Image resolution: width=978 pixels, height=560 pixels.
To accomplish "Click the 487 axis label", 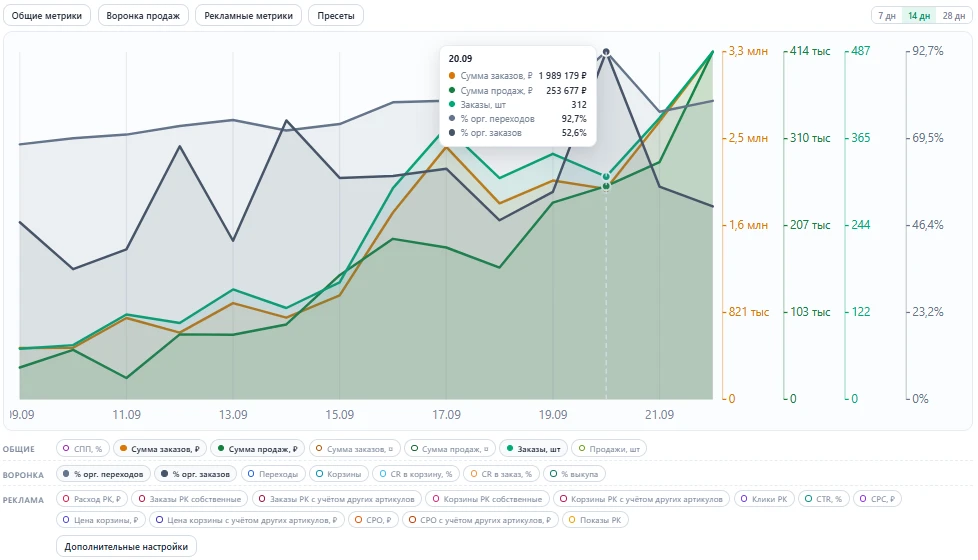I will tap(861, 51).
